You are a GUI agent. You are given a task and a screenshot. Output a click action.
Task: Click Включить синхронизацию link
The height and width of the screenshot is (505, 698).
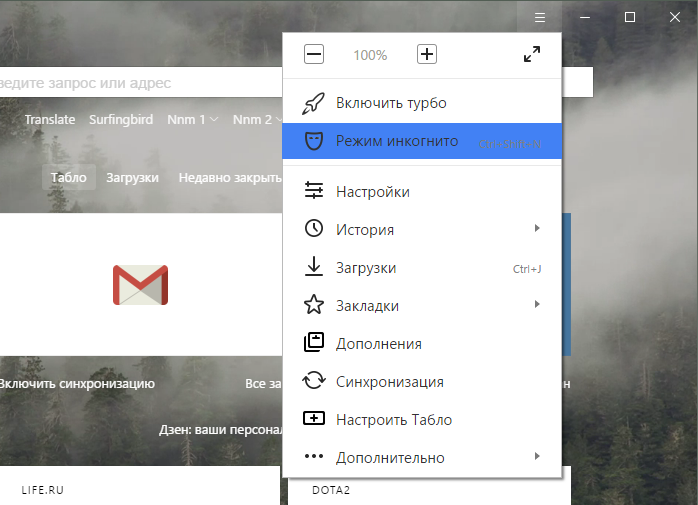tap(77, 383)
